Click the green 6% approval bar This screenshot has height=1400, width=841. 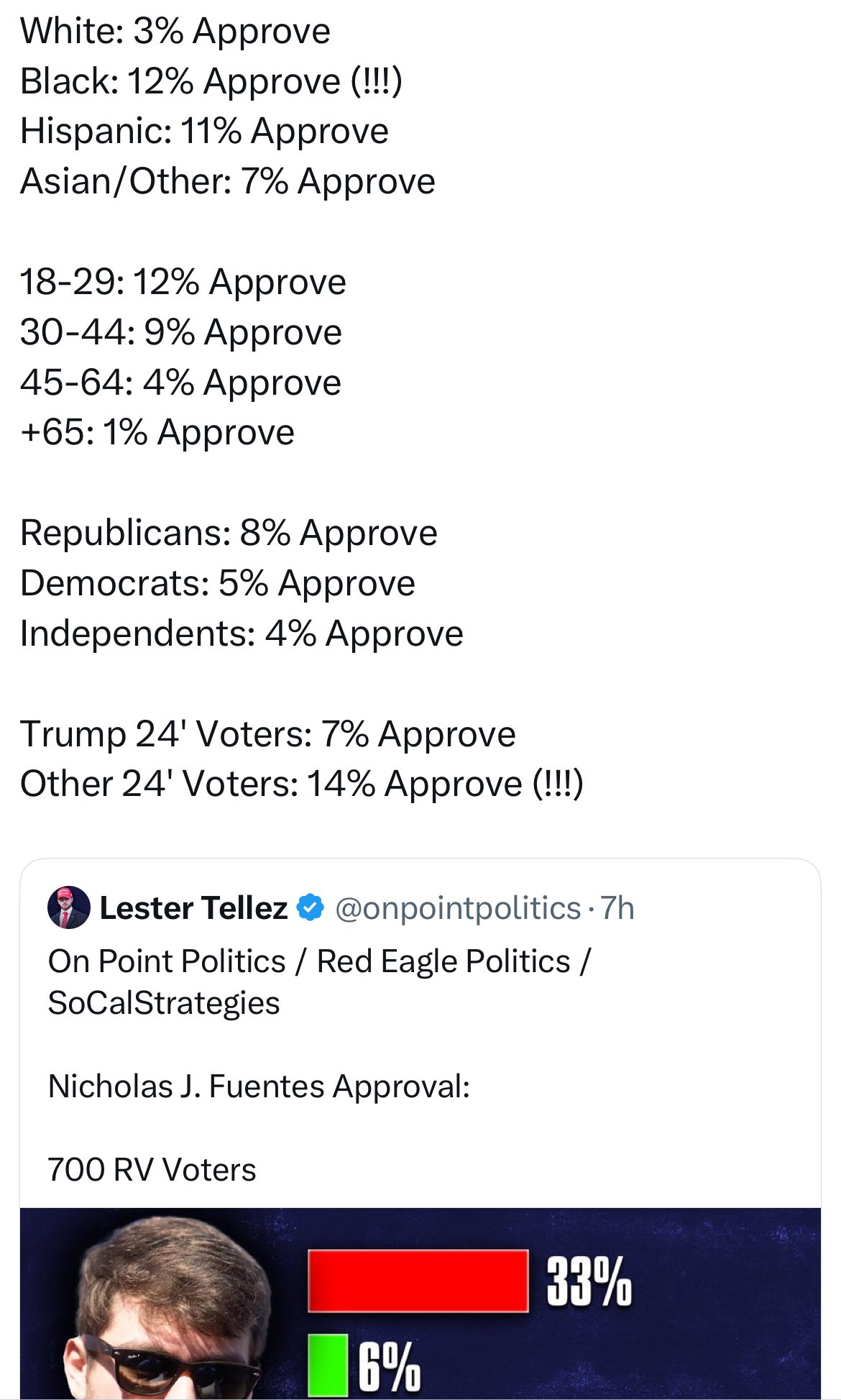click(328, 1364)
